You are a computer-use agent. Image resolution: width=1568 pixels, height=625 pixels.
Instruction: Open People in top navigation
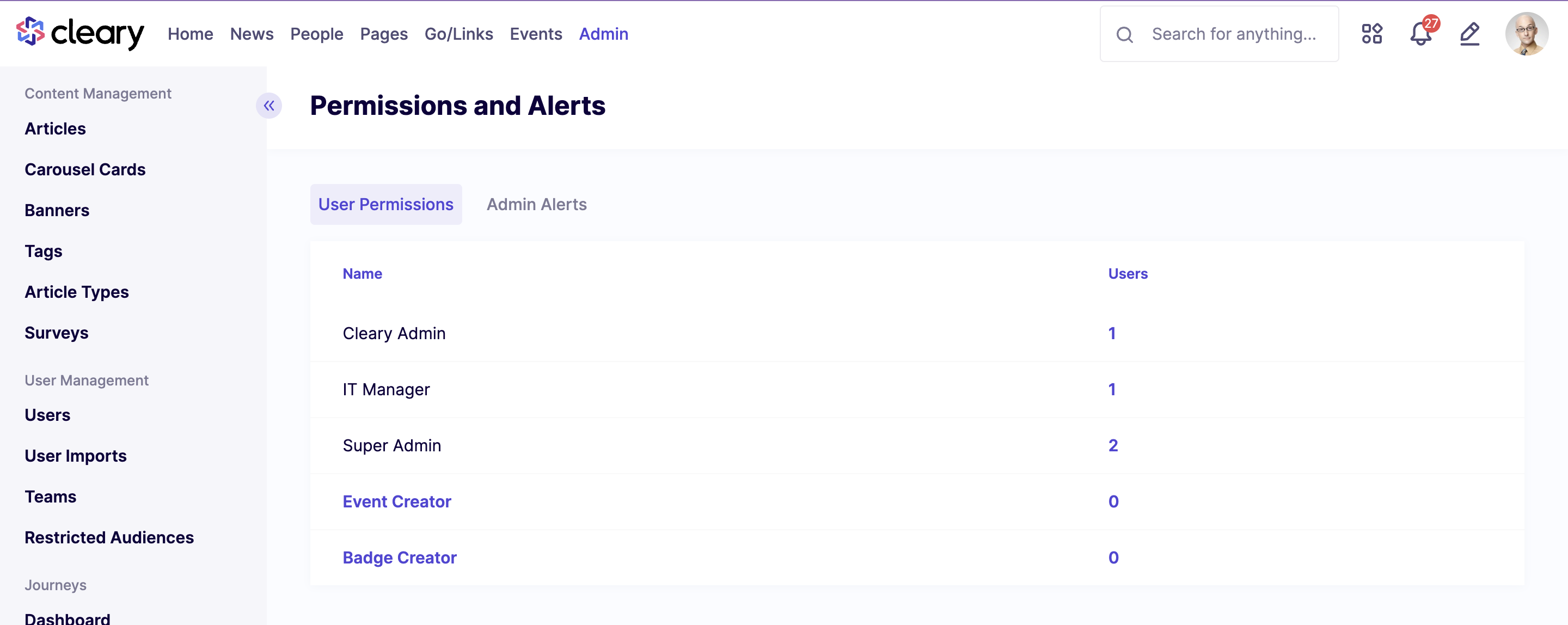click(x=316, y=34)
